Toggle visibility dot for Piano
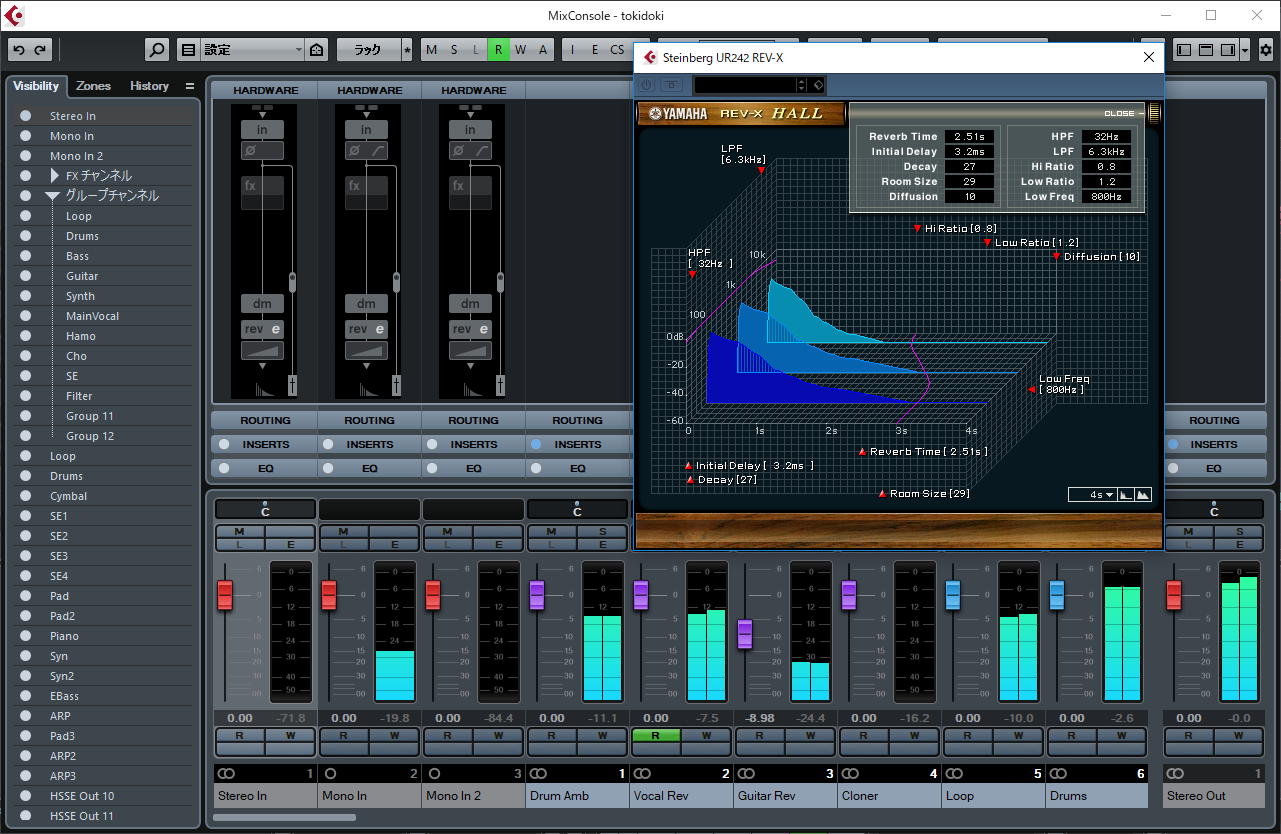 pyautogui.click(x=26, y=636)
